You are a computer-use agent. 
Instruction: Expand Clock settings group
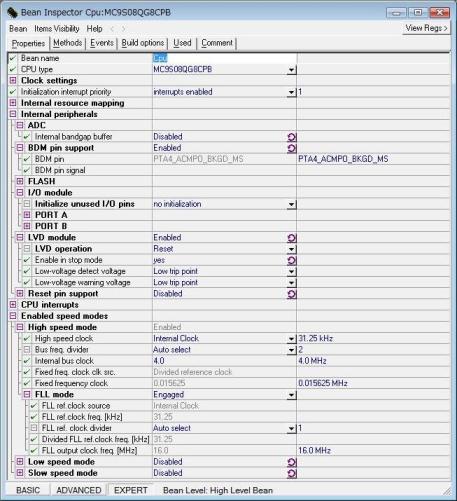coord(13,80)
